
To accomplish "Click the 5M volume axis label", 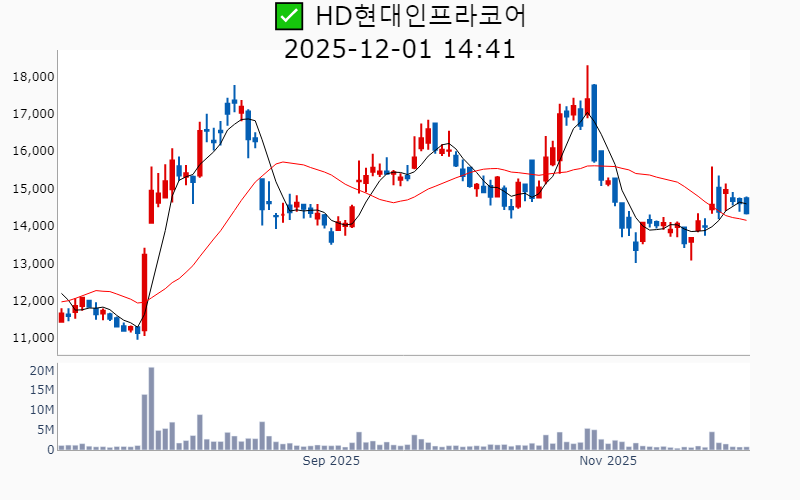I will point(45,430).
